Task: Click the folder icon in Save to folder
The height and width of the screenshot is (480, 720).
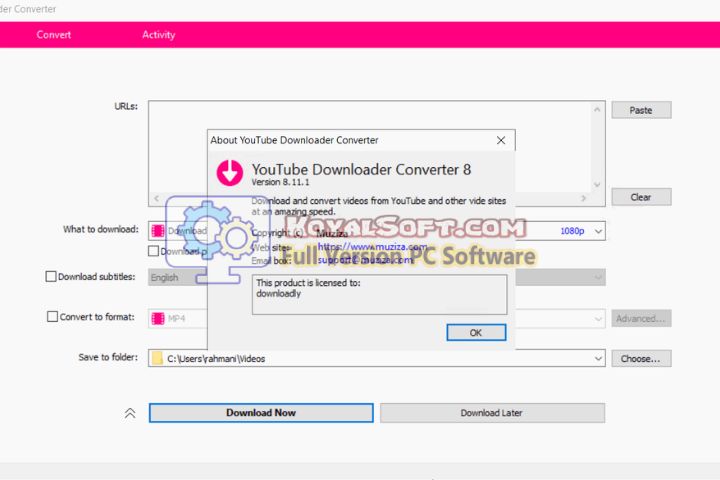Action: [x=157, y=358]
